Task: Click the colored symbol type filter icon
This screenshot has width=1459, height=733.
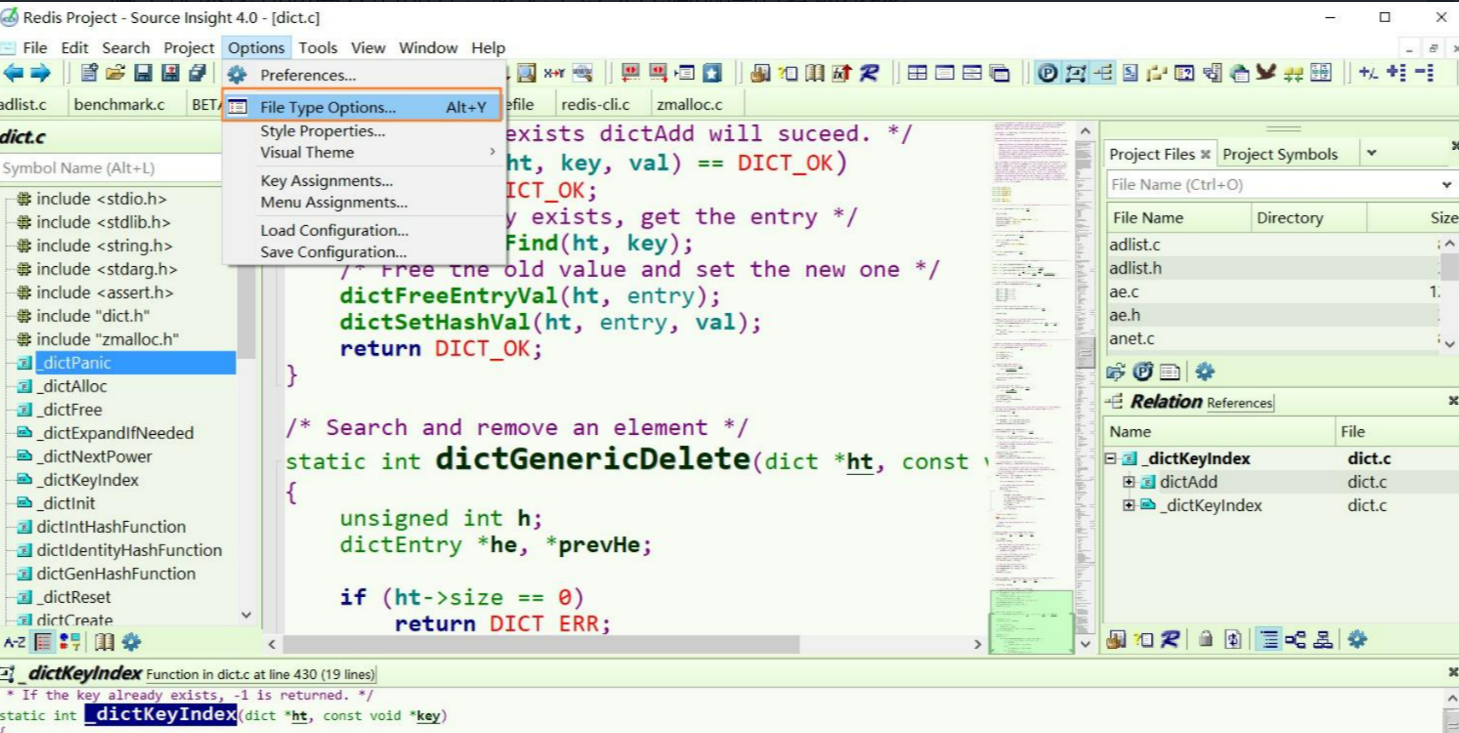Action: pos(70,642)
